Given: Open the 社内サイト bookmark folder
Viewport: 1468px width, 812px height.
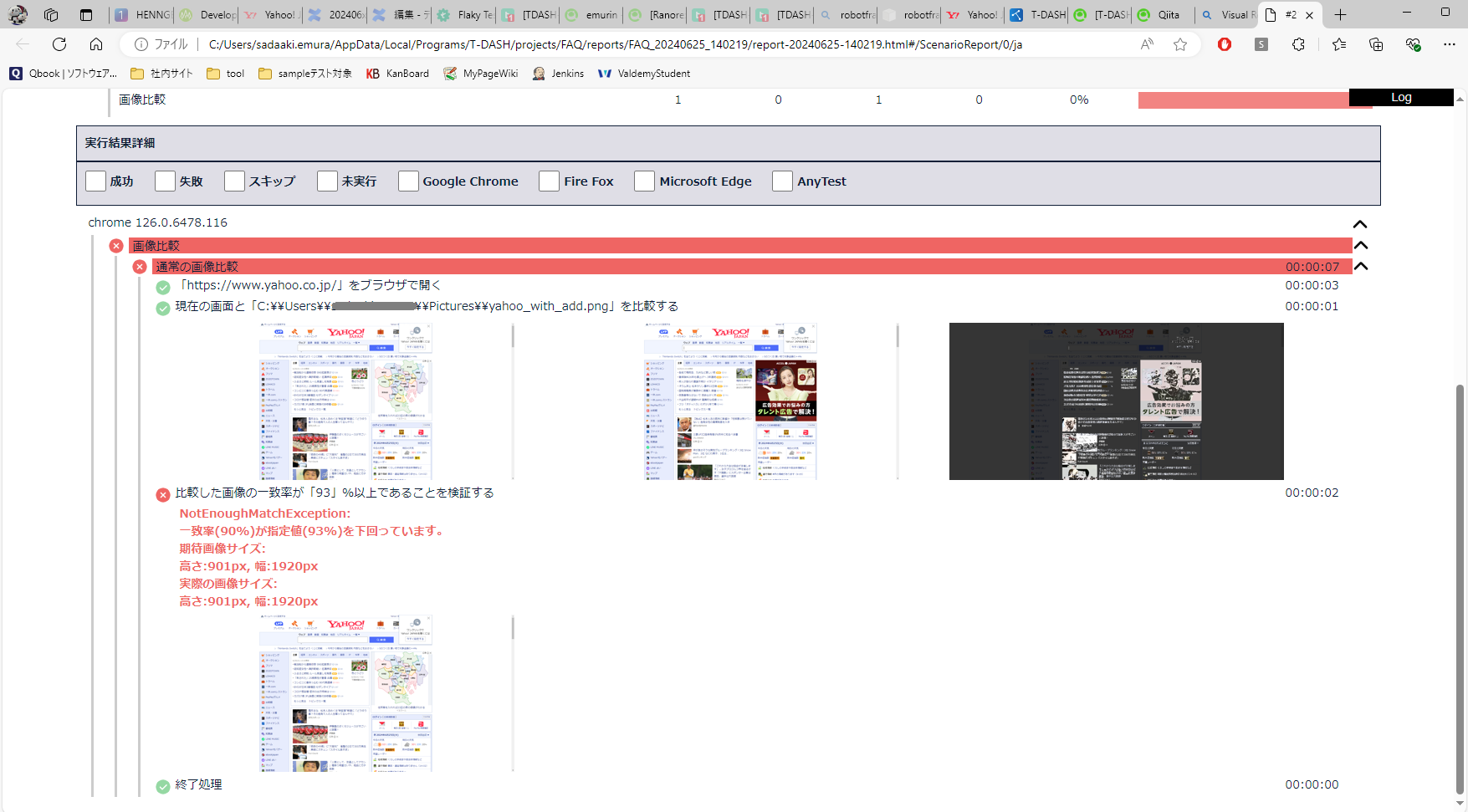Looking at the screenshot, I should (161, 74).
